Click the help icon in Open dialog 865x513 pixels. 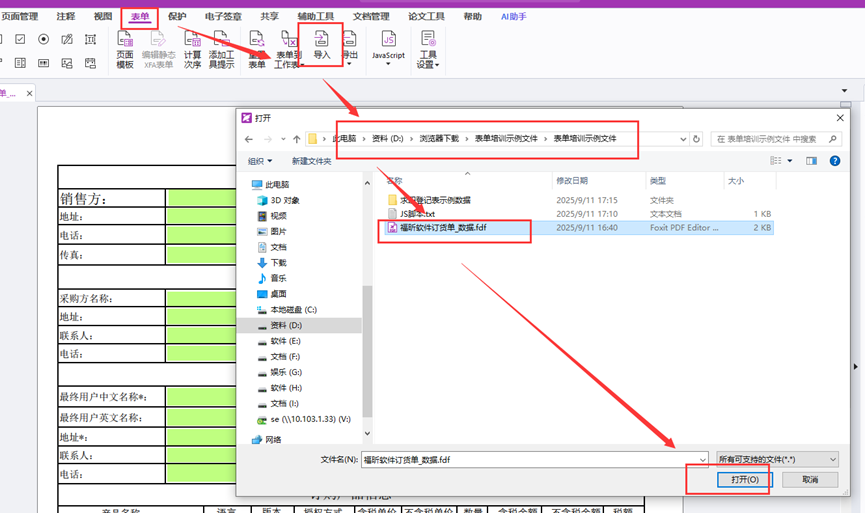pos(835,160)
